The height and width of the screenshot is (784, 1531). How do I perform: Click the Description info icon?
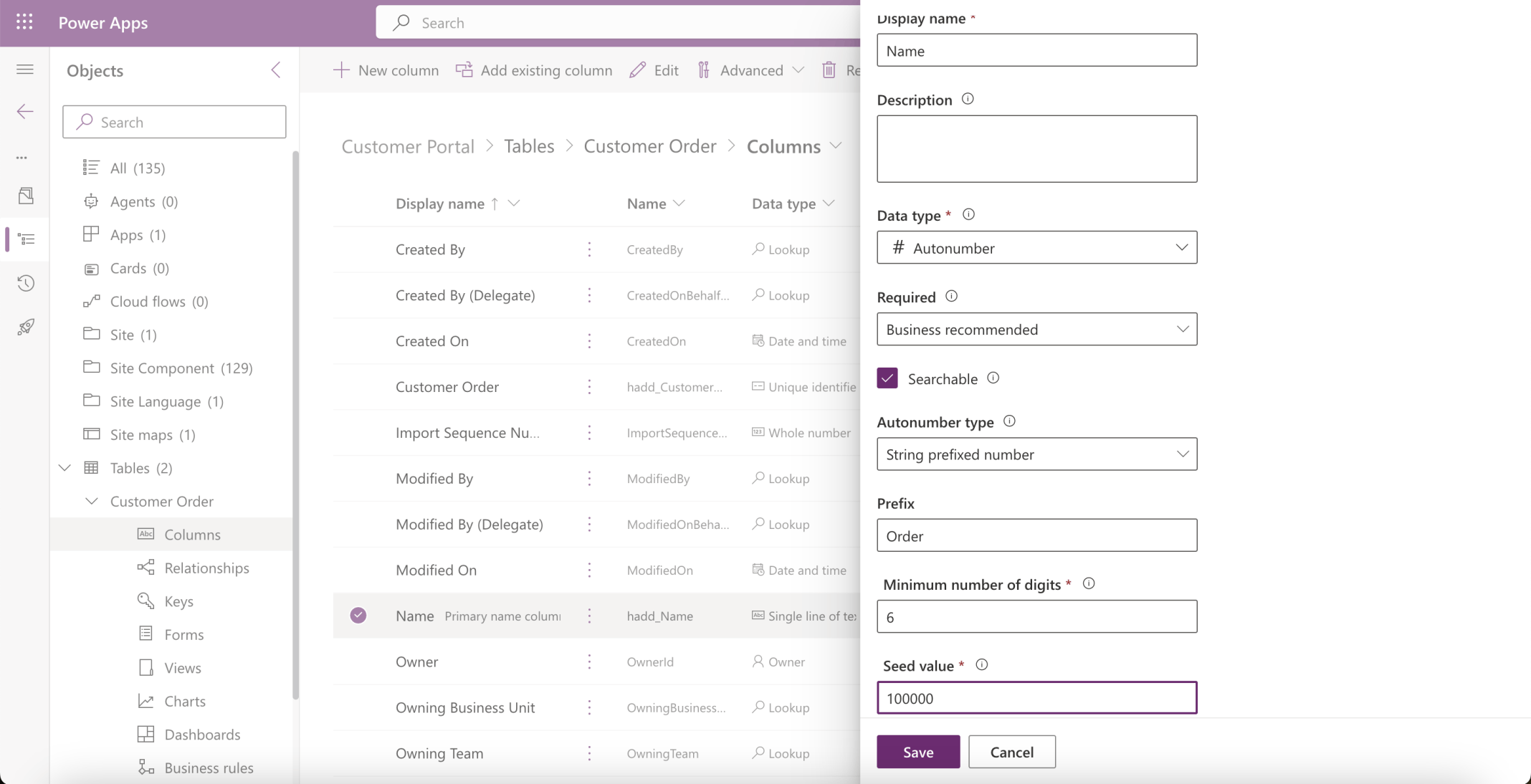coord(968,99)
